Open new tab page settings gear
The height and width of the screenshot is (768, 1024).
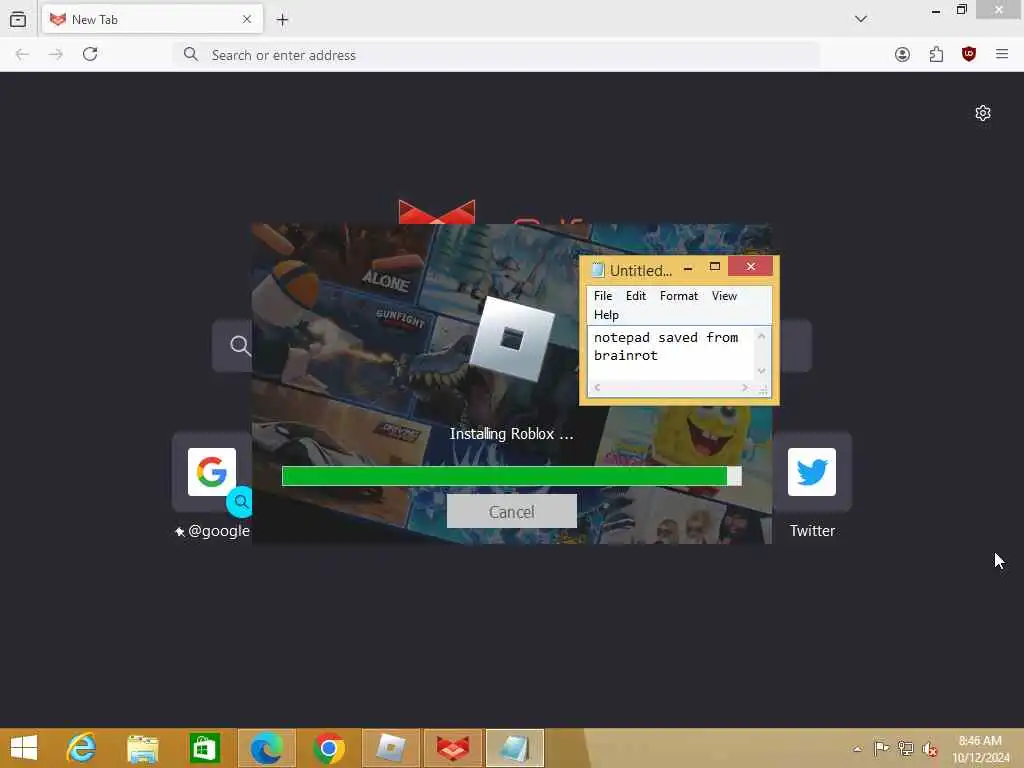[x=983, y=113]
